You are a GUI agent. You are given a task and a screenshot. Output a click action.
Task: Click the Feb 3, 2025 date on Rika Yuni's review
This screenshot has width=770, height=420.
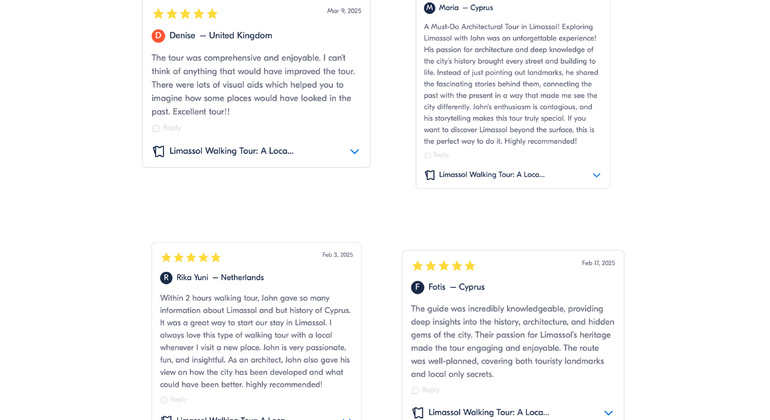337,255
